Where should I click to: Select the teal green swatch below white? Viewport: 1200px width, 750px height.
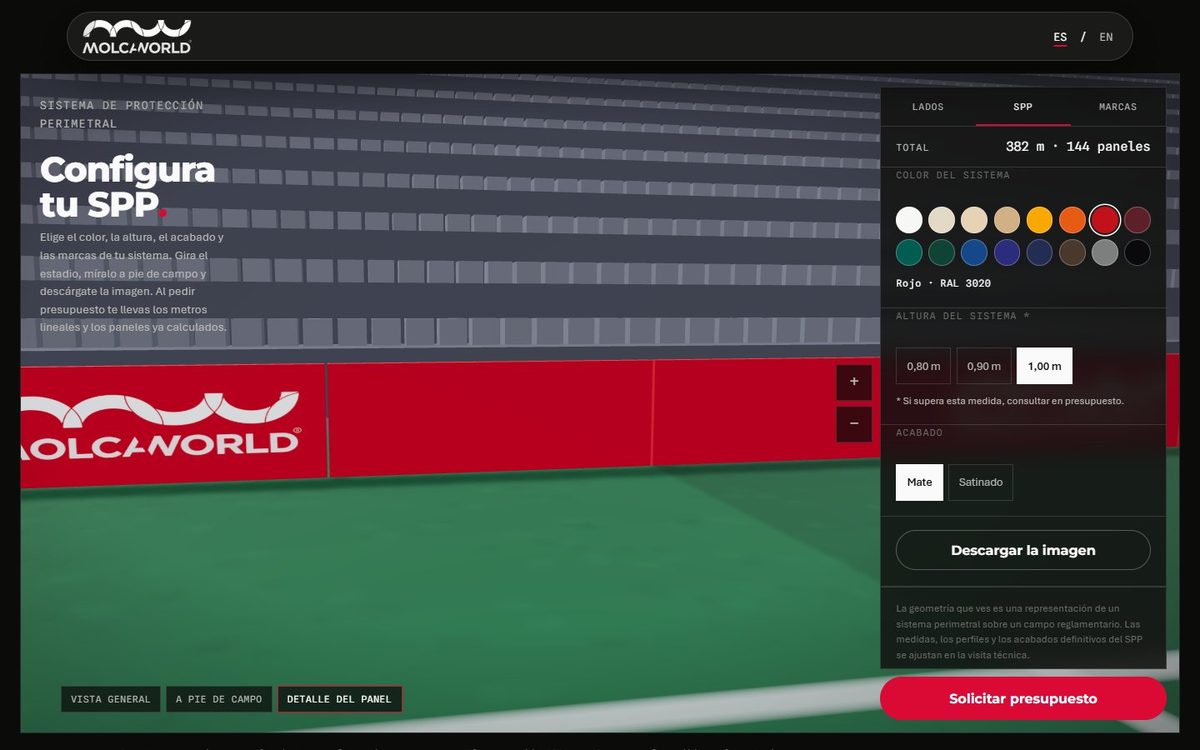point(909,252)
